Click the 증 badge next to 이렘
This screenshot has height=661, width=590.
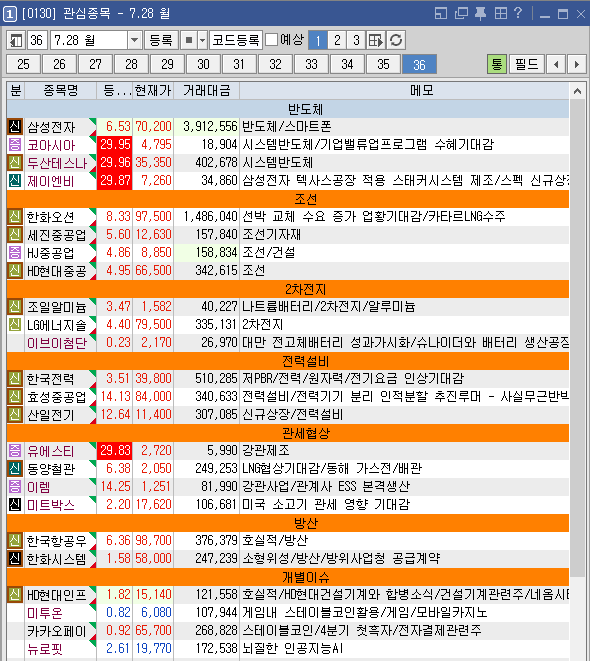pyautogui.click(x=15, y=486)
